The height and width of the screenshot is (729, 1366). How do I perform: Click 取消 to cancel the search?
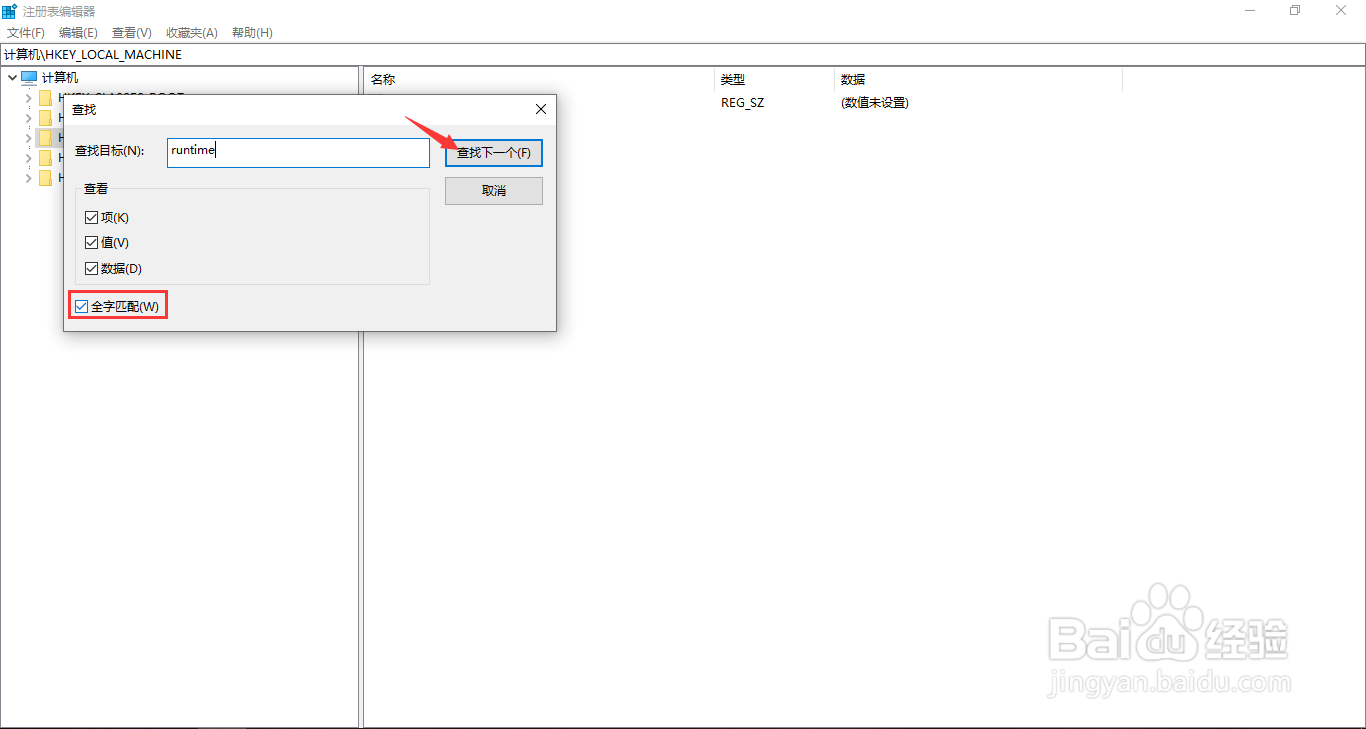pos(494,191)
